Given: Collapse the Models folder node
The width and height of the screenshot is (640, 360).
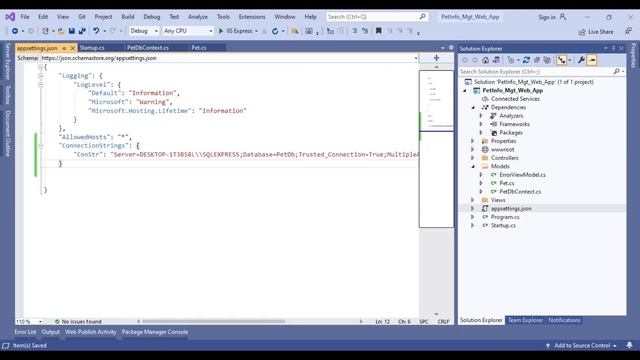Looking at the screenshot, I should point(473,167).
